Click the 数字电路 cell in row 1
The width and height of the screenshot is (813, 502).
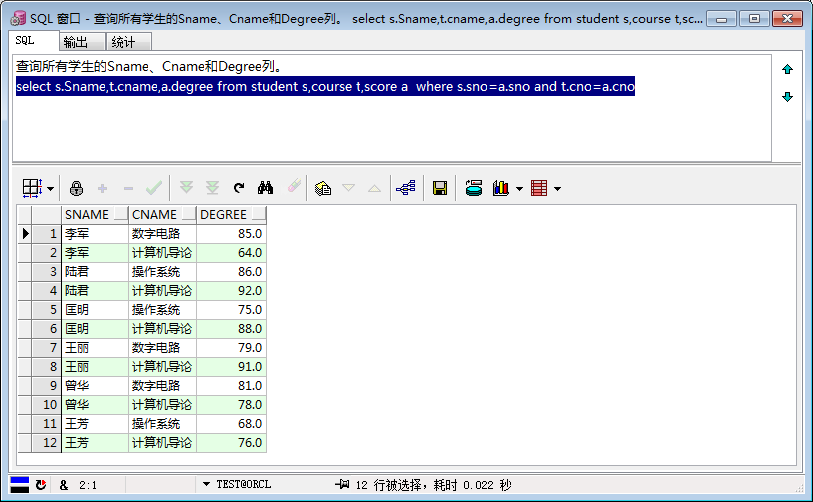(162, 234)
